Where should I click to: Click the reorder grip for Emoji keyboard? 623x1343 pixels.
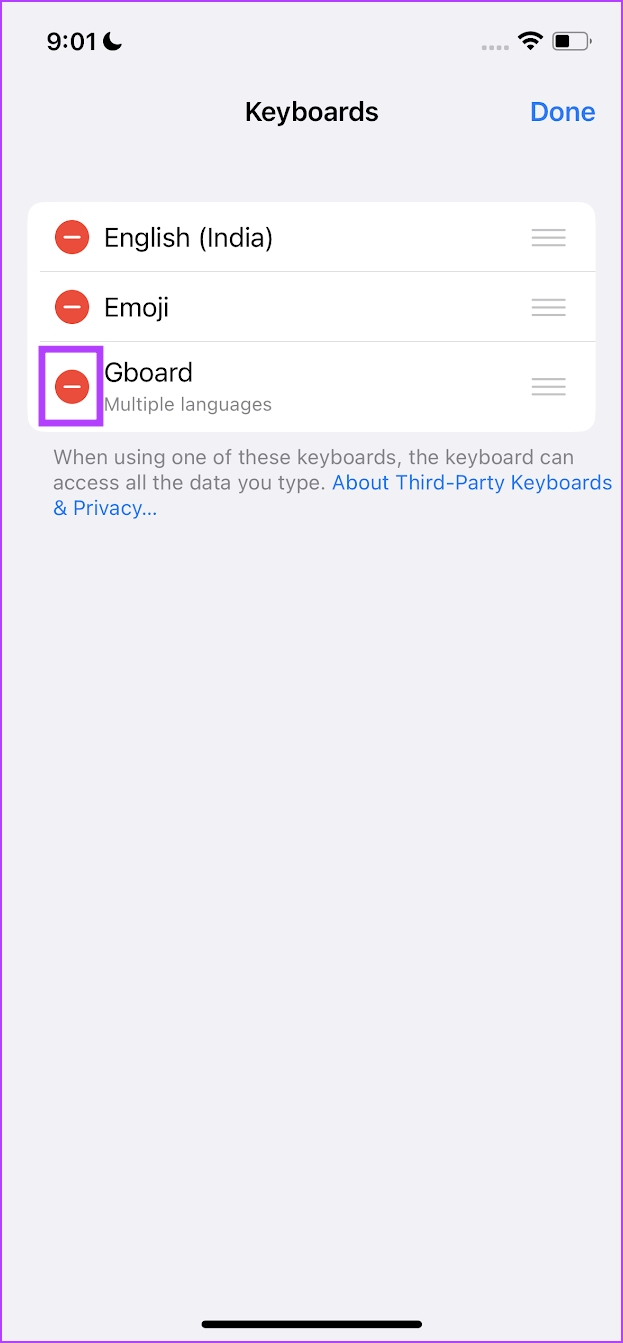[x=548, y=307]
